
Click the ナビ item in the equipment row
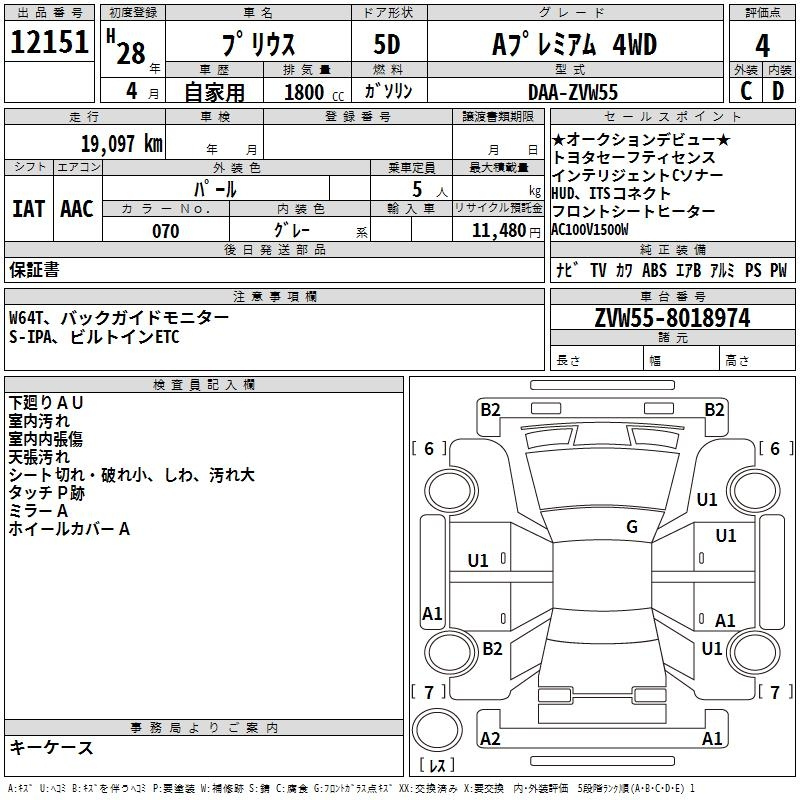tap(566, 270)
